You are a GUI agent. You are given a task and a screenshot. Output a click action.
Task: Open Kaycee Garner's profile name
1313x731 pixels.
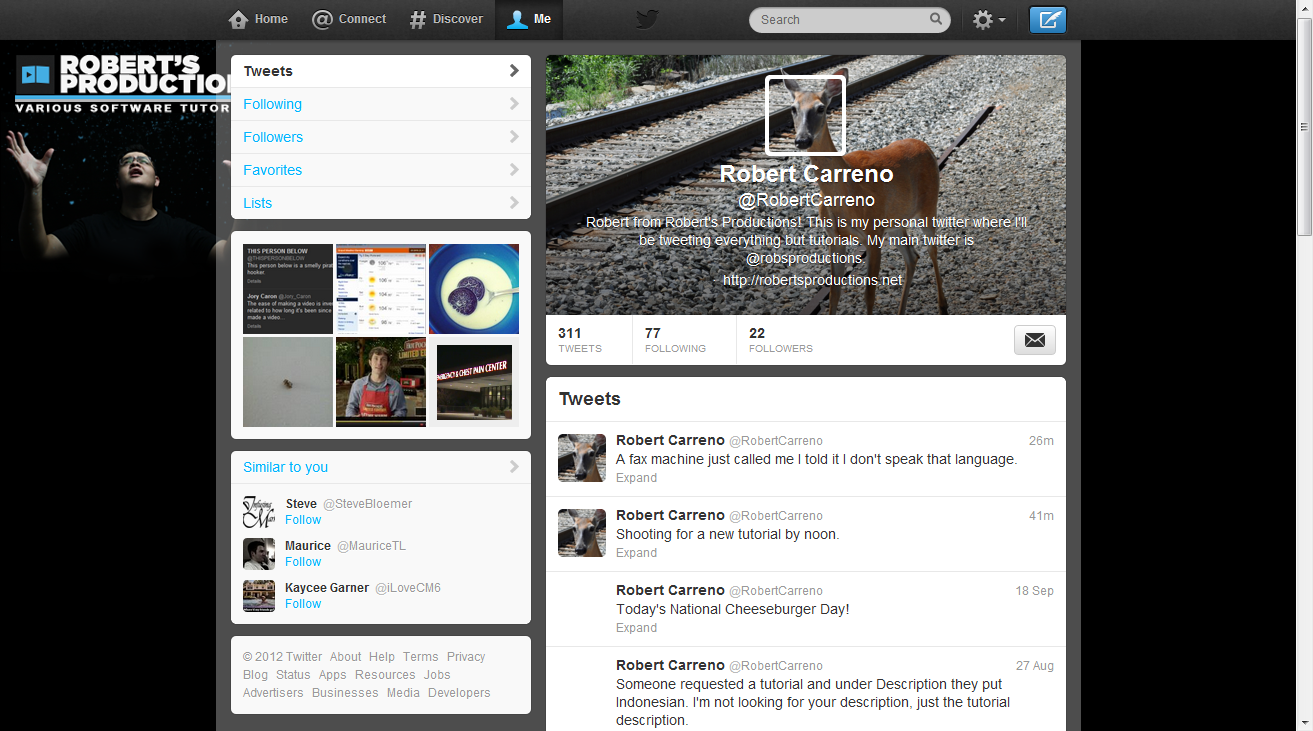point(327,588)
